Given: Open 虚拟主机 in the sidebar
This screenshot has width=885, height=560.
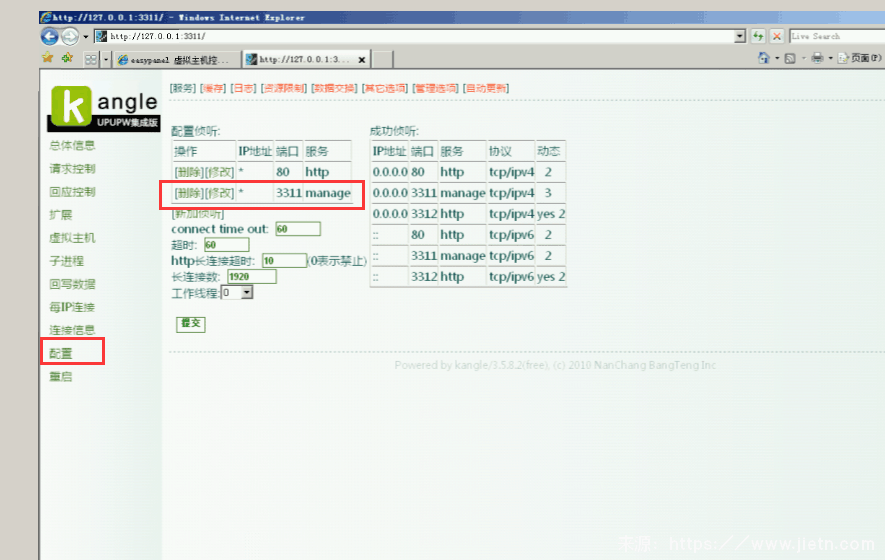Looking at the screenshot, I should point(72,238).
